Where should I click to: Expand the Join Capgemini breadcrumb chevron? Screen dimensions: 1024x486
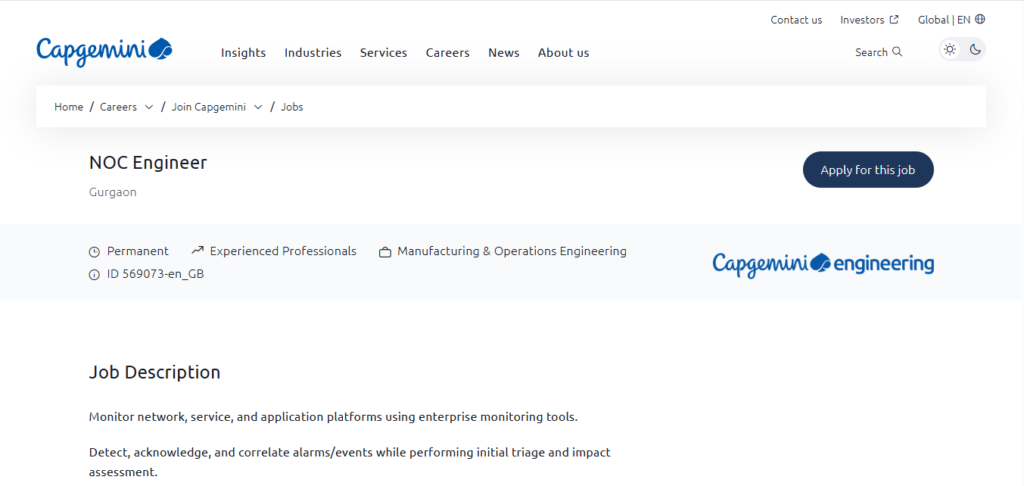tap(258, 107)
